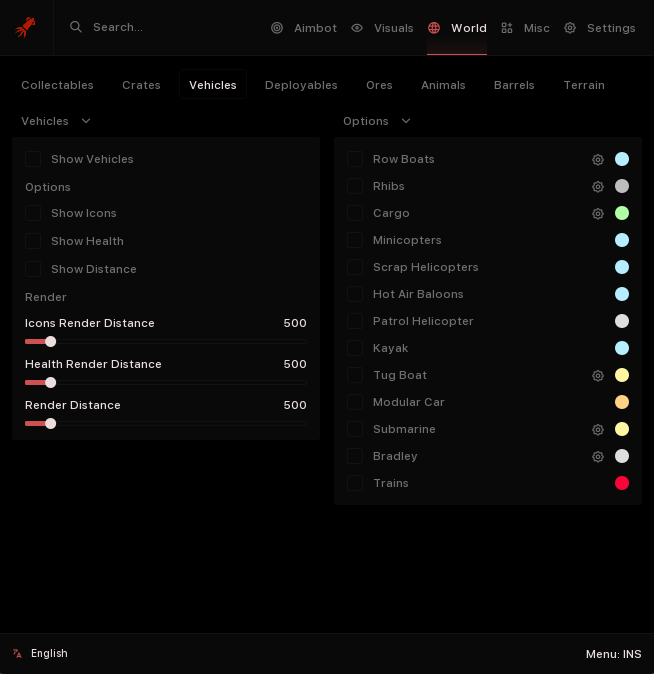Change language from English
Viewport: 654px width, 674px height.
tap(49, 653)
